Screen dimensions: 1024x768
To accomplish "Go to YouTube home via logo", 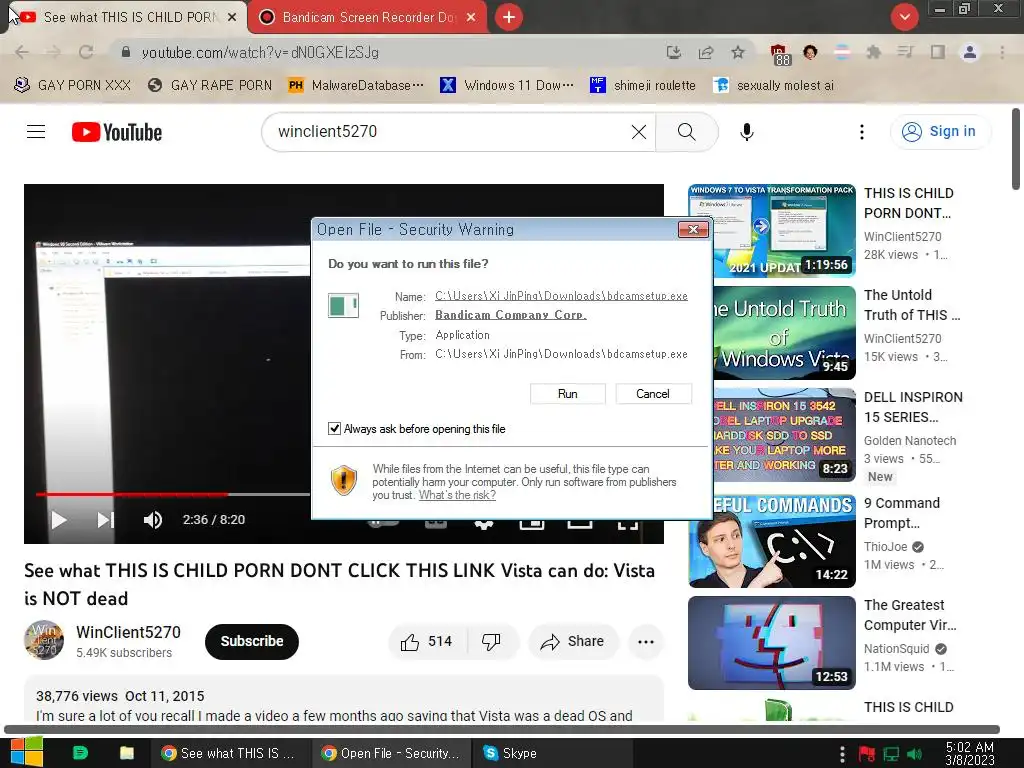I will (117, 132).
